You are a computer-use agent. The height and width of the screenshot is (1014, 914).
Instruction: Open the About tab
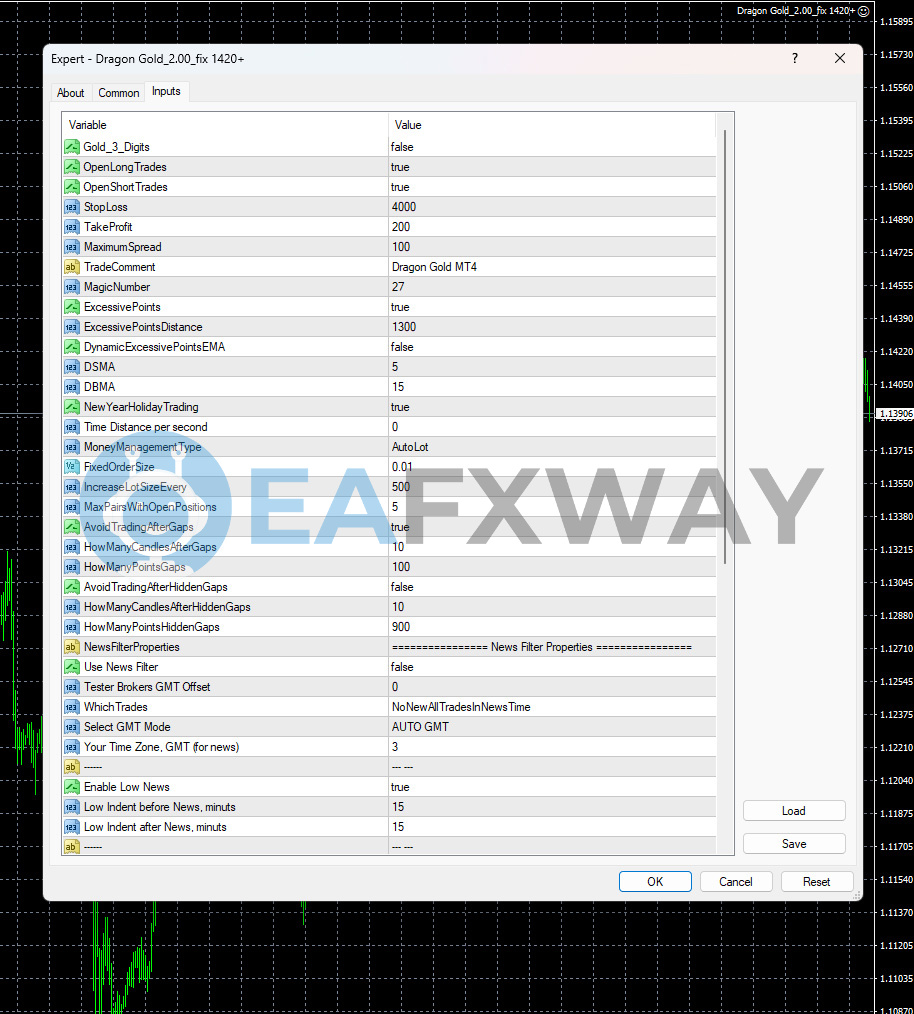coord(70,92)
